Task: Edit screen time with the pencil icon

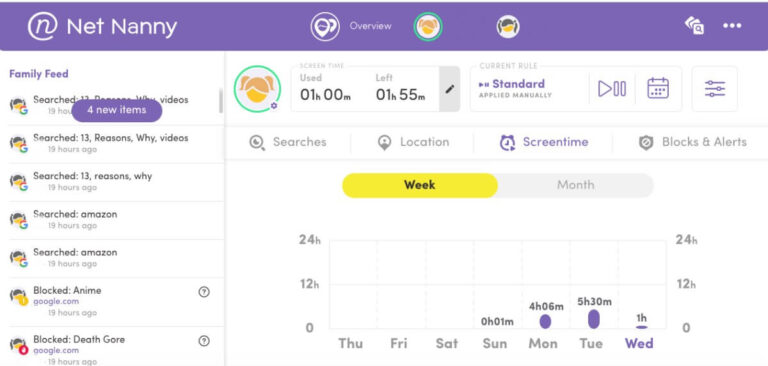Action: click(x=450, y=89)
